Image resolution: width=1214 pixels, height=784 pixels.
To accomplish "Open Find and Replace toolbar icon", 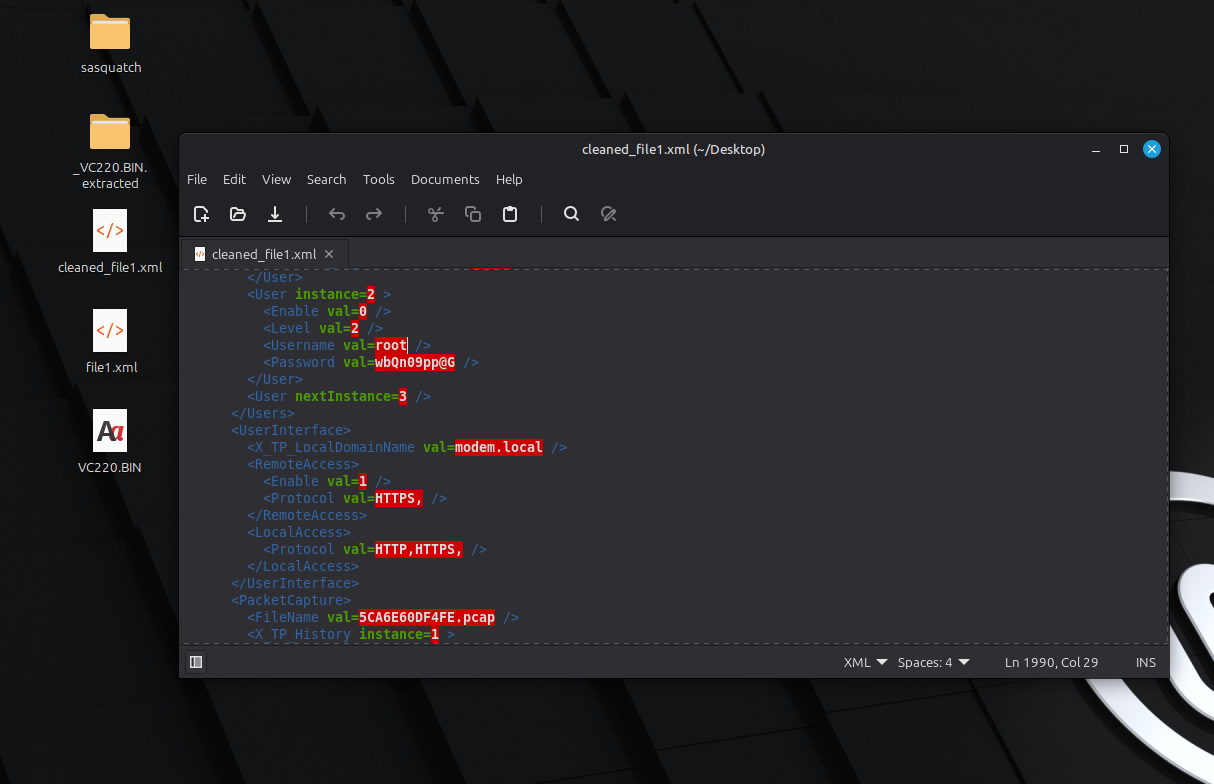I will pos(608,214).
